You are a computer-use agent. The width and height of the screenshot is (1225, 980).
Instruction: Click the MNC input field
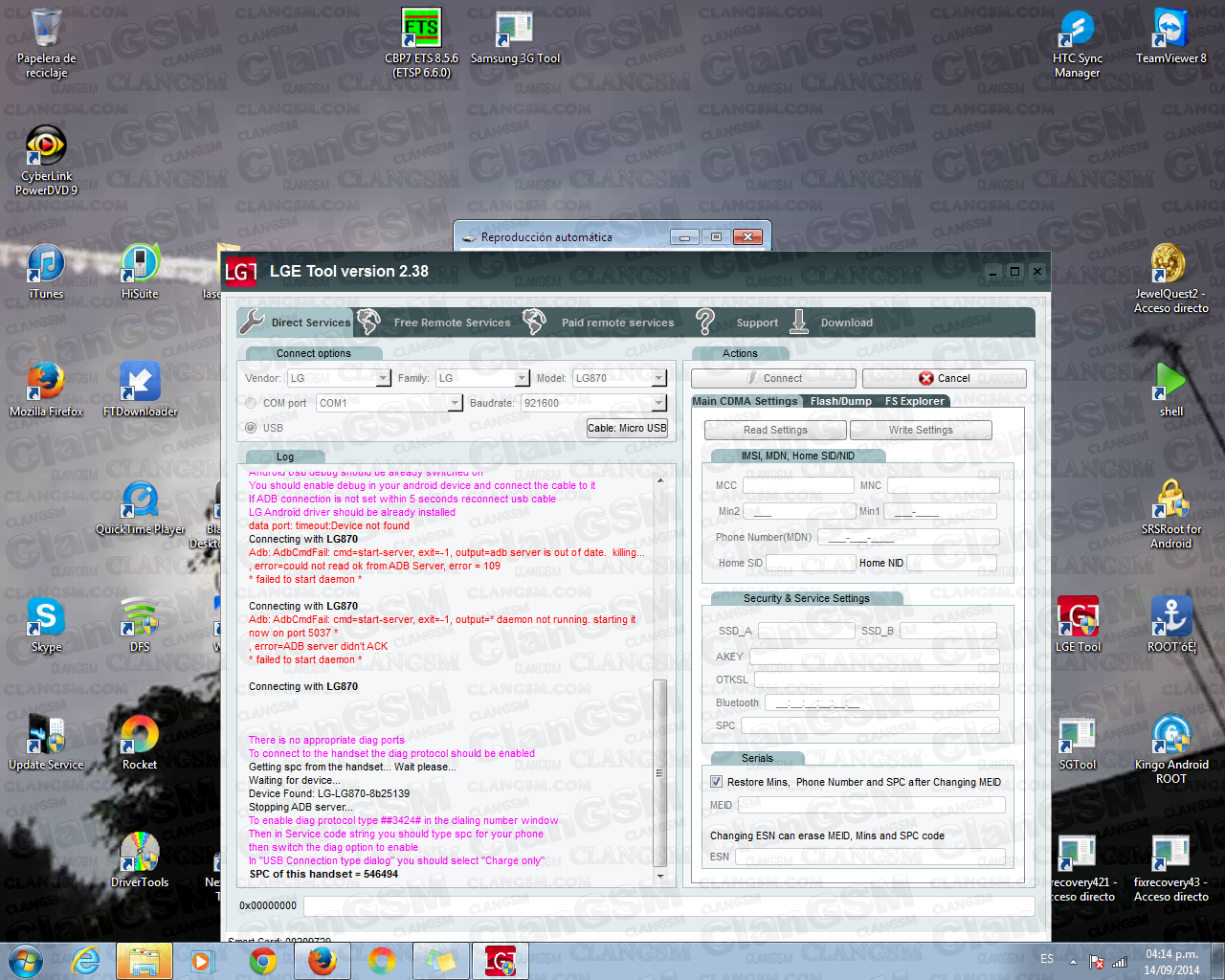[x=944, y=485]
